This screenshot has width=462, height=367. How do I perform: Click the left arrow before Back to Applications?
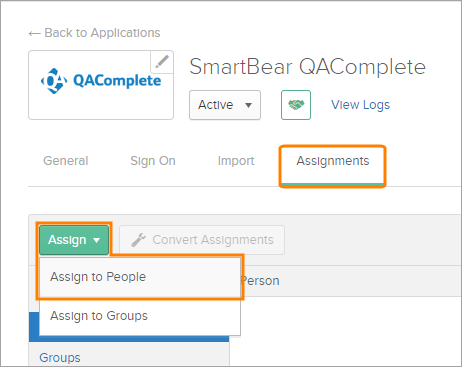tap(34, 33)
